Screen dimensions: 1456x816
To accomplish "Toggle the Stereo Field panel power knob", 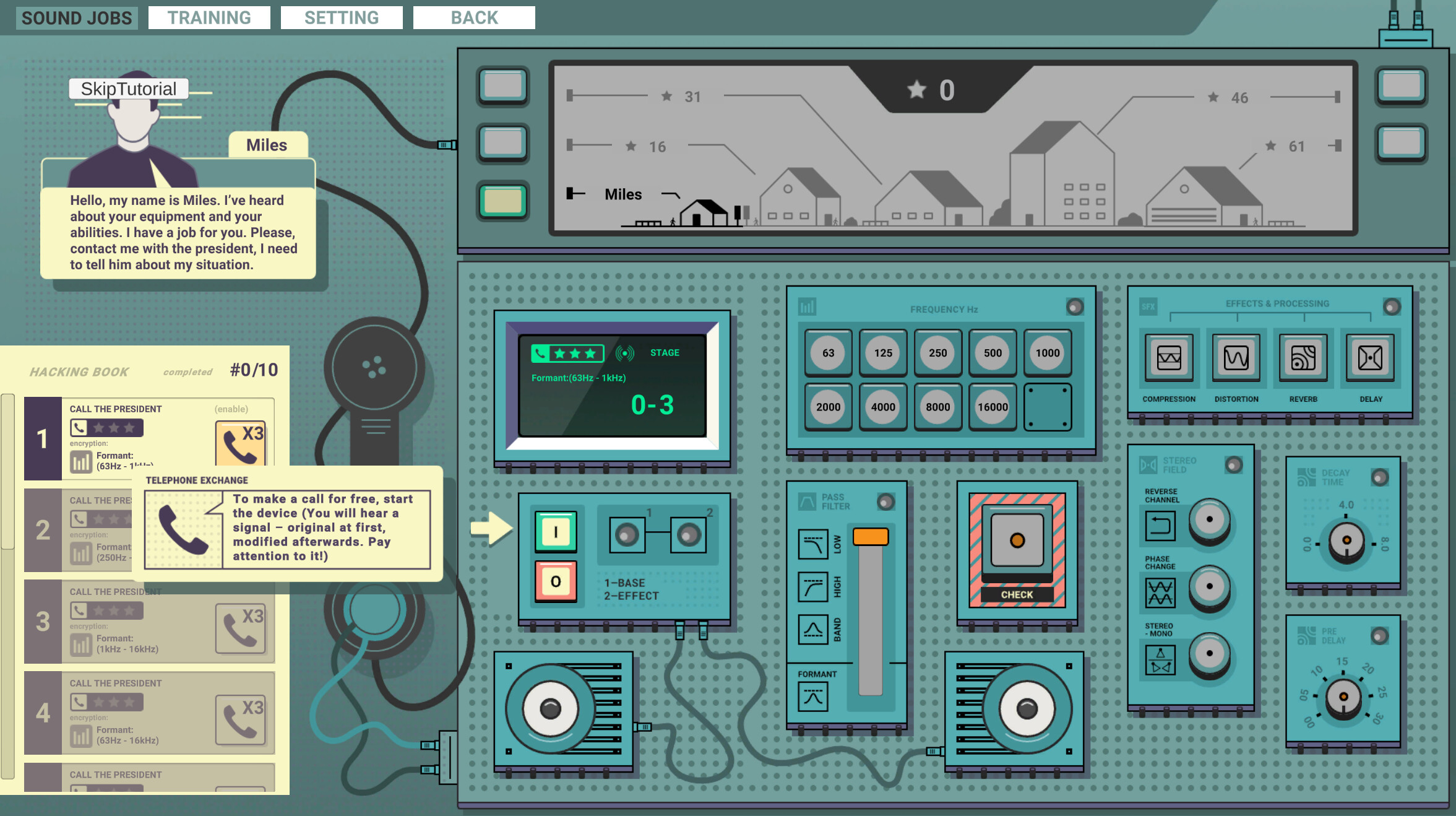I will coord(1234,465).
